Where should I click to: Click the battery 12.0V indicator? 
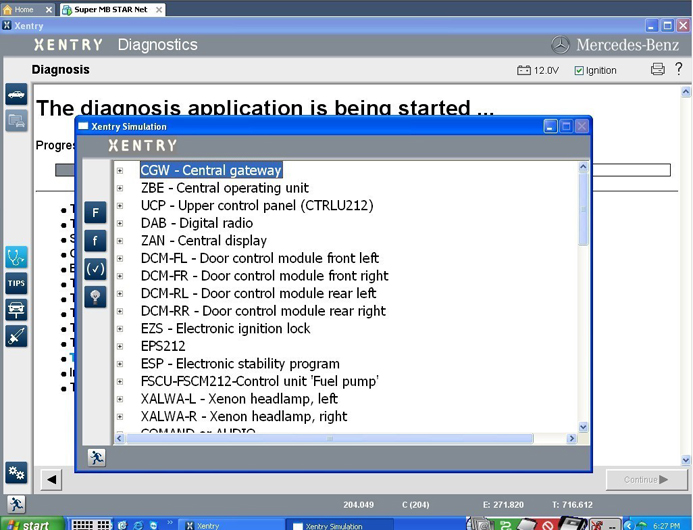pyautogui.click(x=538, y=70)
